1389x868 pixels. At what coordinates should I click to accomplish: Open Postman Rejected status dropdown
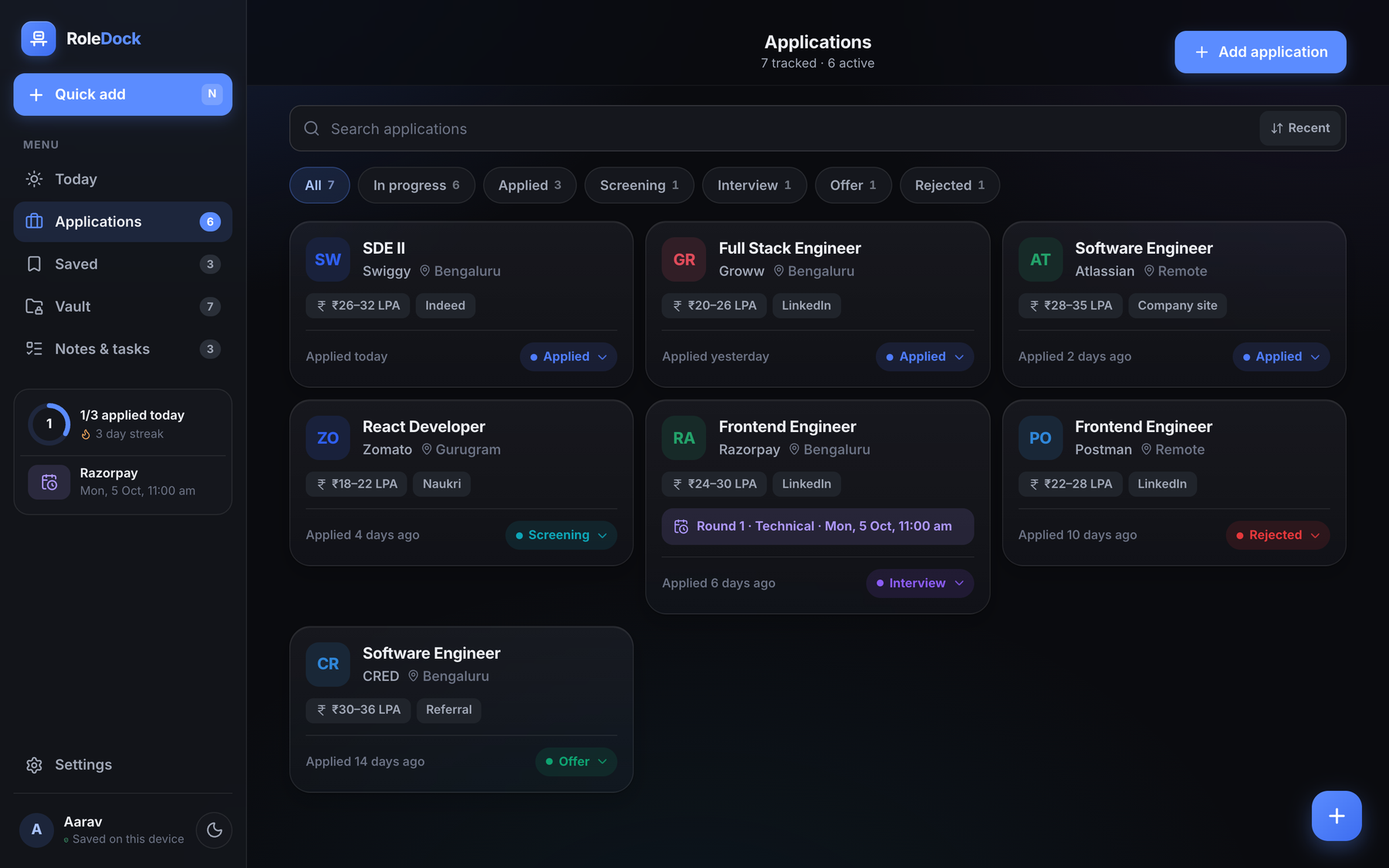(x=1278, y=535)
